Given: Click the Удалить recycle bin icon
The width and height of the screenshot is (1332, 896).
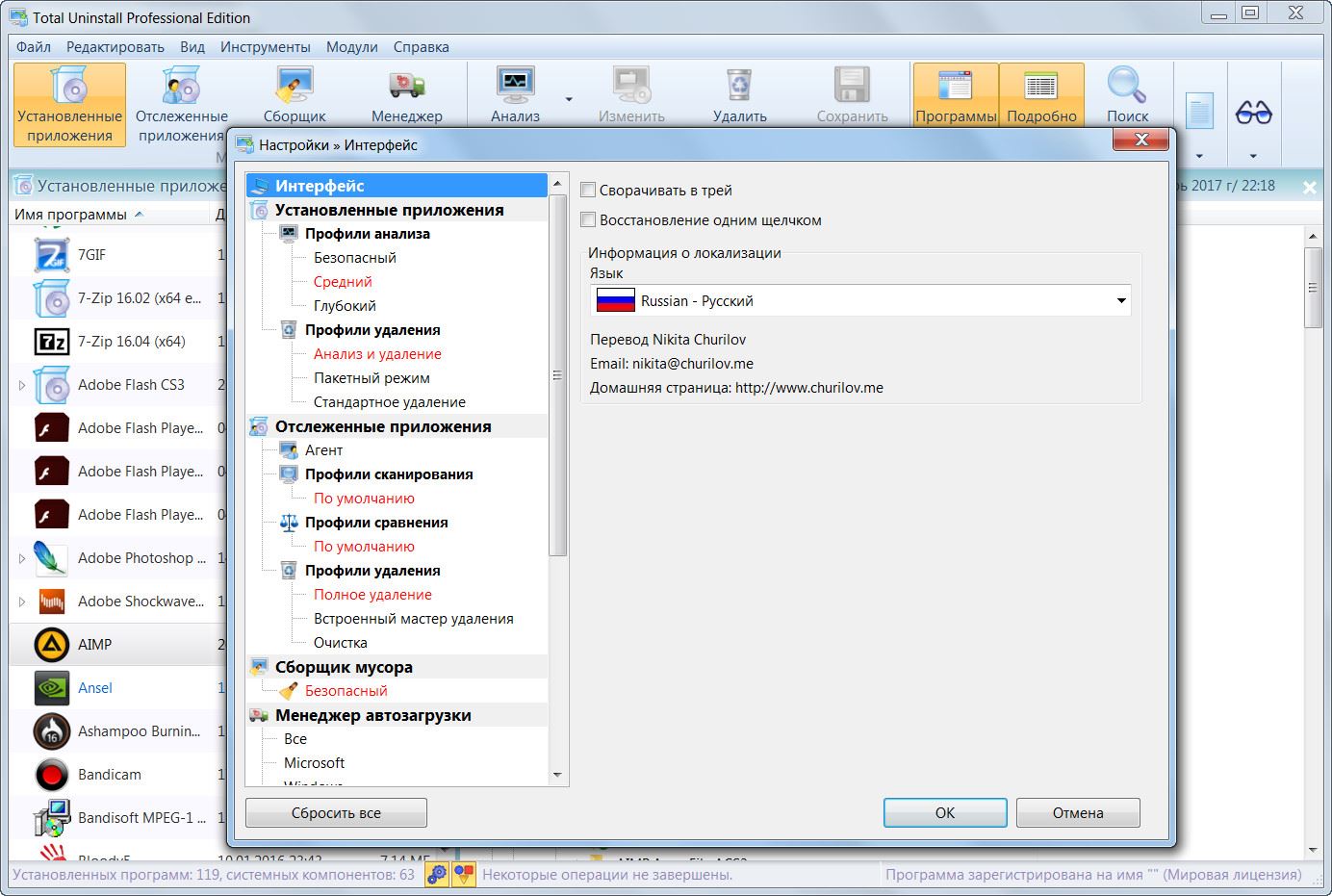Looking at the screenshot, I should [739, 85].
